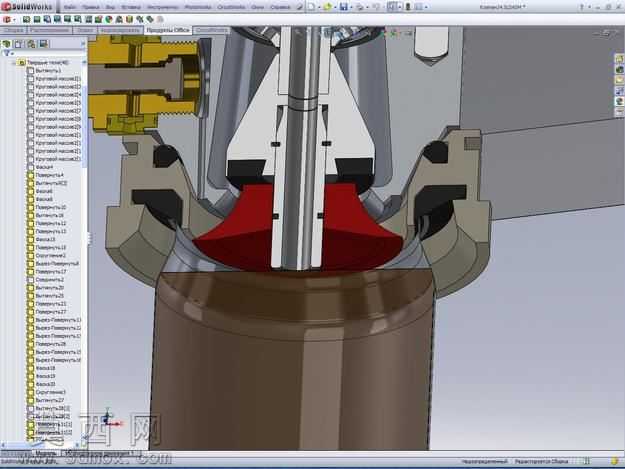Click the greyed-out last Office toolbar icon

[x=160, y=19]
